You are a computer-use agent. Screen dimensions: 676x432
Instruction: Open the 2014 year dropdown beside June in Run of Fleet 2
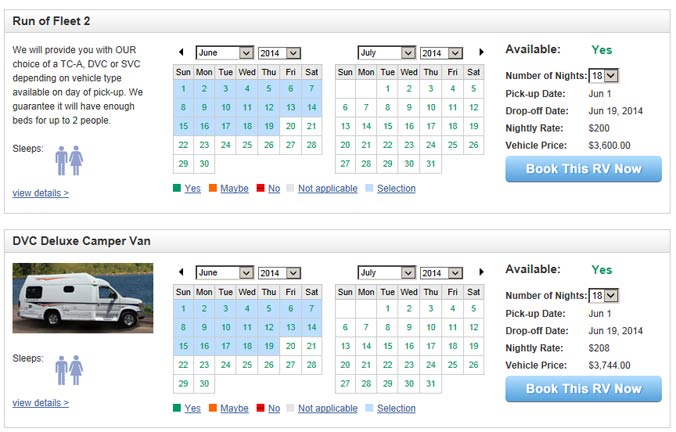click(x=279, y=53)
